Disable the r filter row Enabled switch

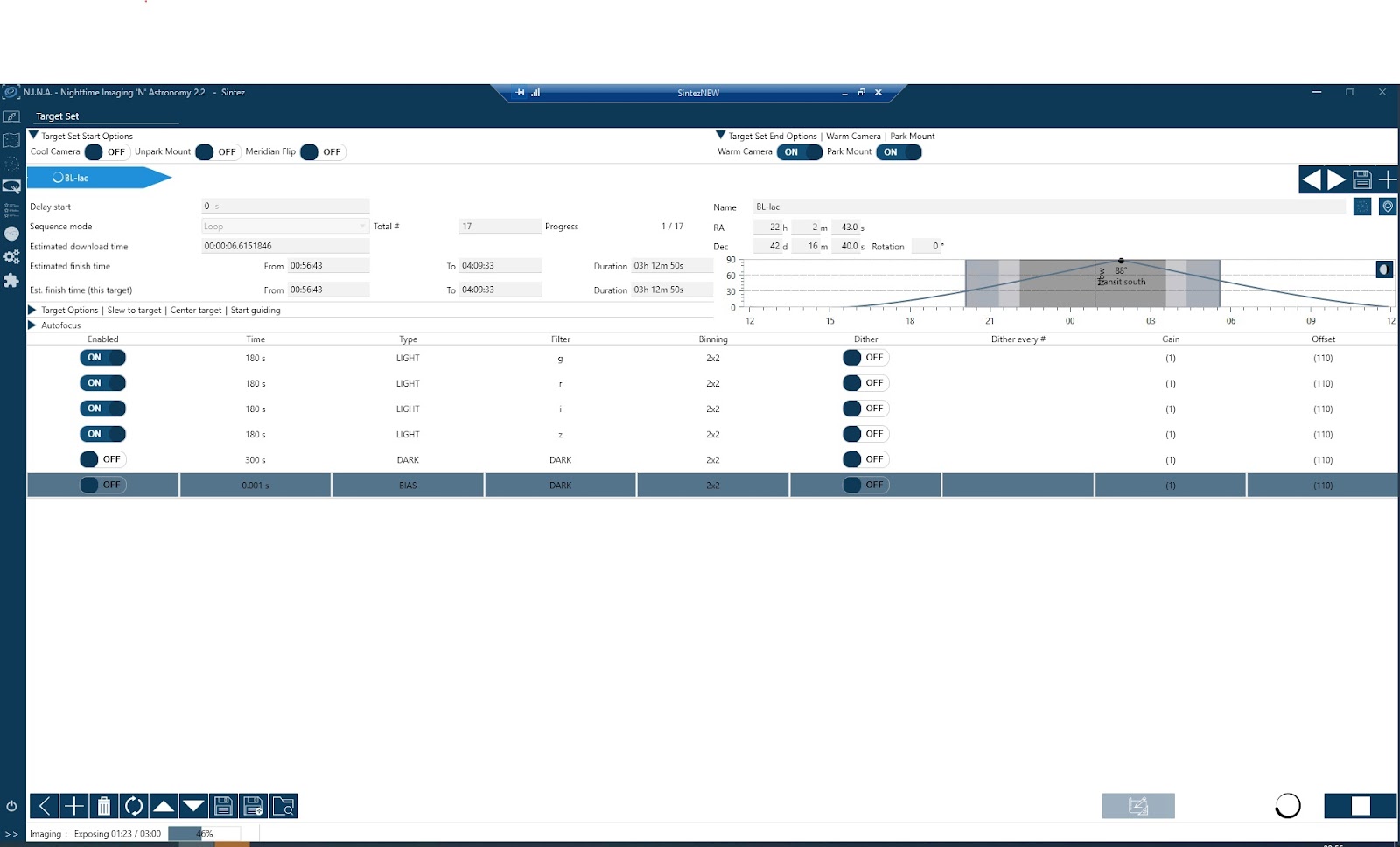pos(102,383)
